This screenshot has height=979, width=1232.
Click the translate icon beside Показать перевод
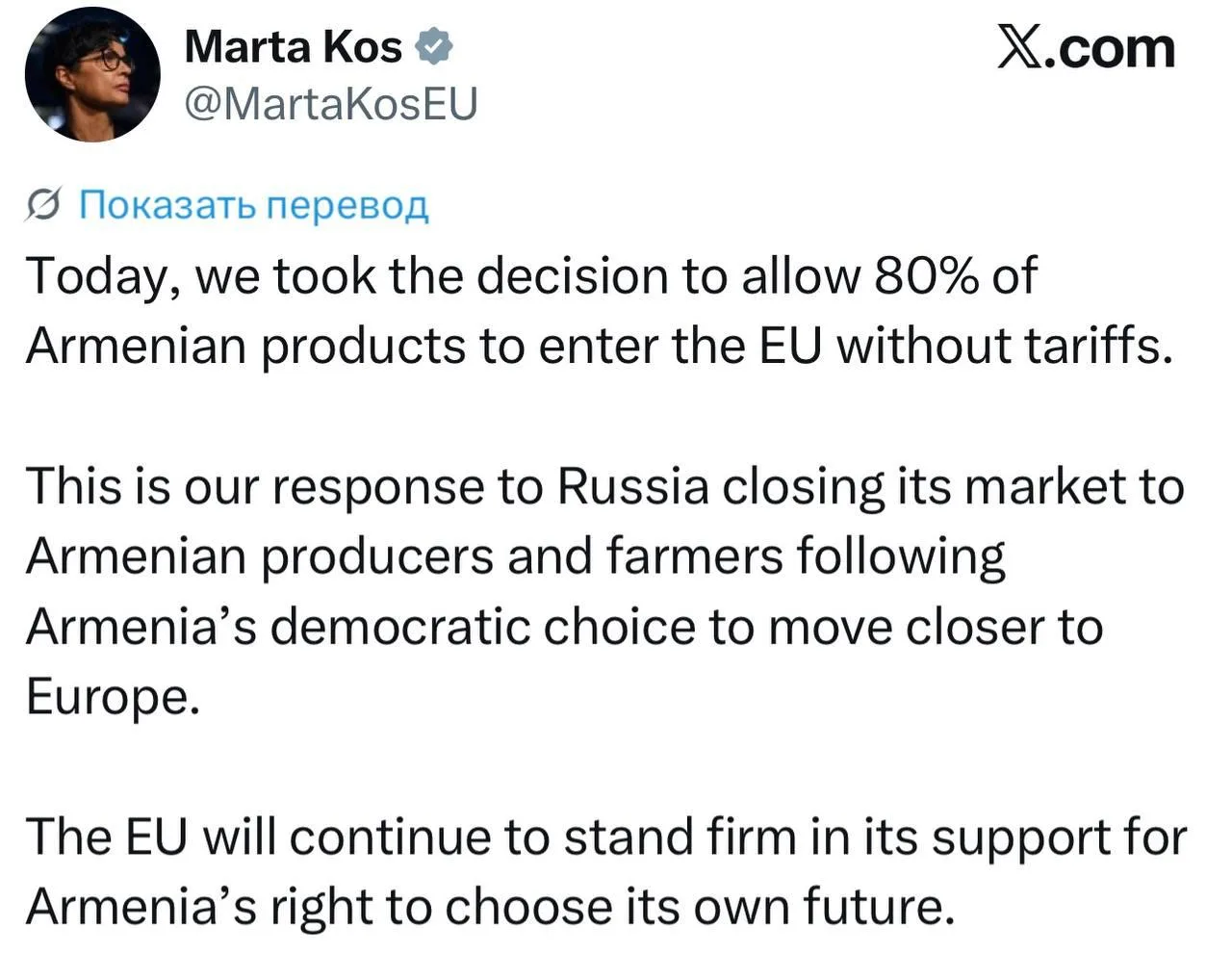click(x=46, y=204)
